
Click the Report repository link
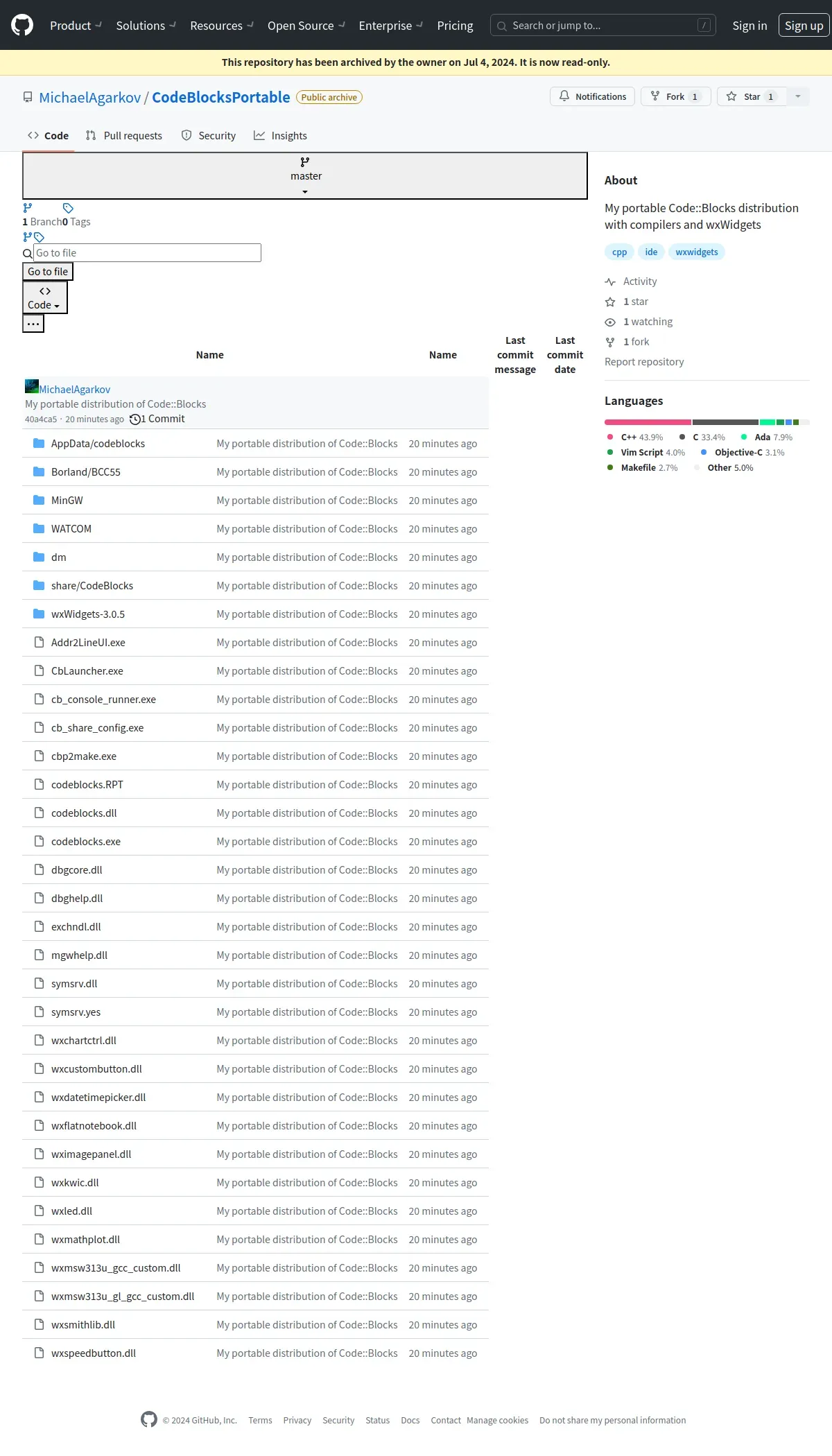pyautogui.click(x=644, y=362)
